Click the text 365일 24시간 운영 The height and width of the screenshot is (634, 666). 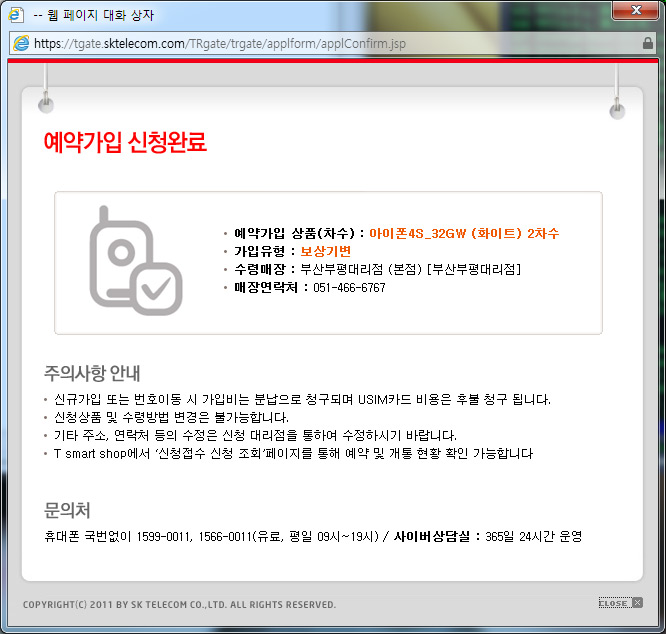point(533,536)
